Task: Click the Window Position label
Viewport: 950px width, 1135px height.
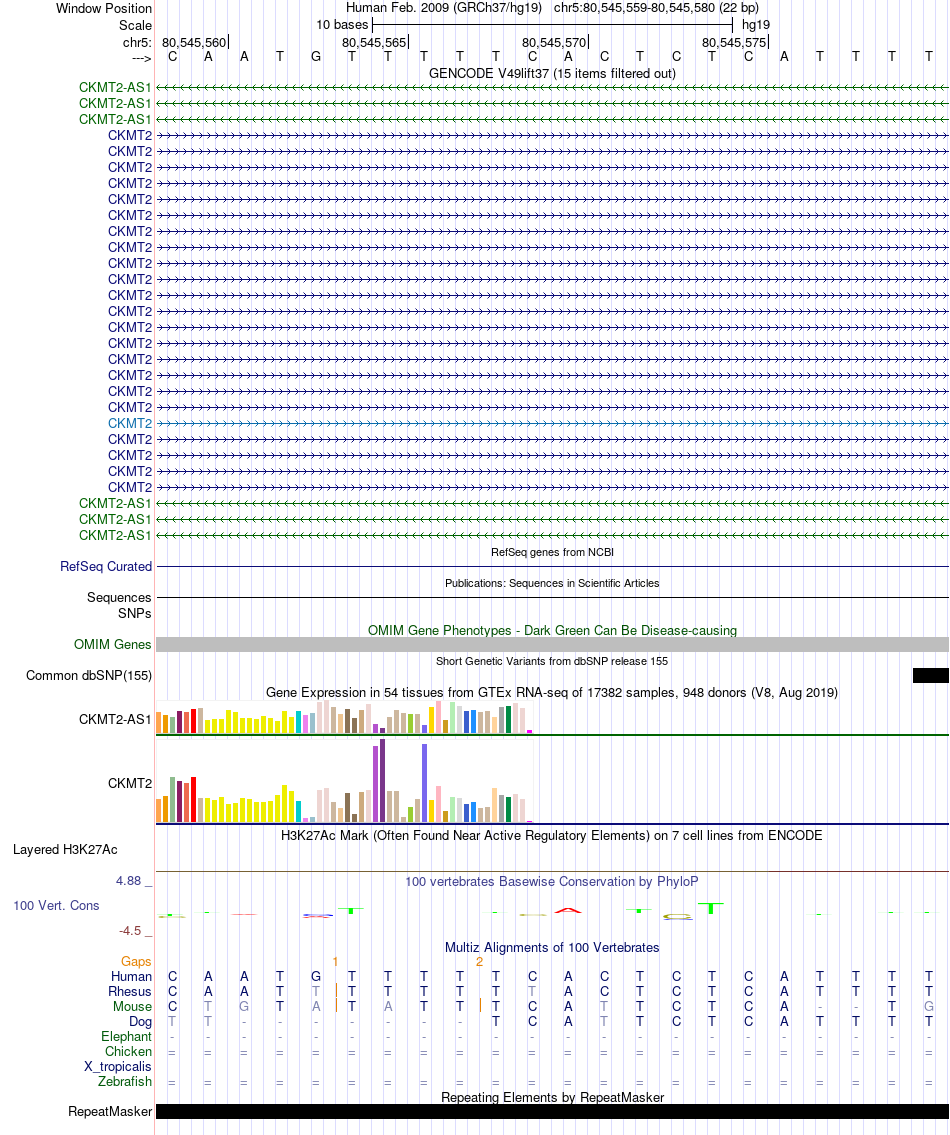Action: click(104, 9)
